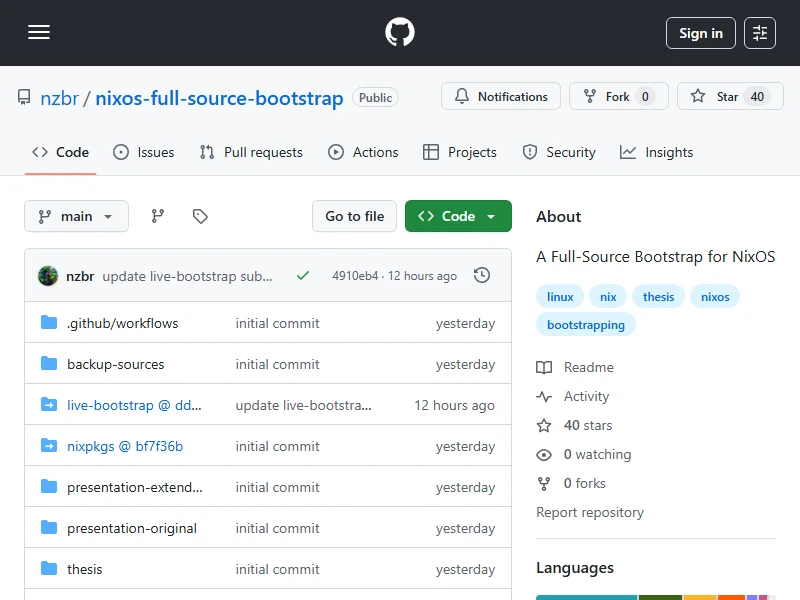Switch to the Pull requests tab
The height and width of the screenshot is (600, 800).
pyautogui.click(x=251, y=152)
